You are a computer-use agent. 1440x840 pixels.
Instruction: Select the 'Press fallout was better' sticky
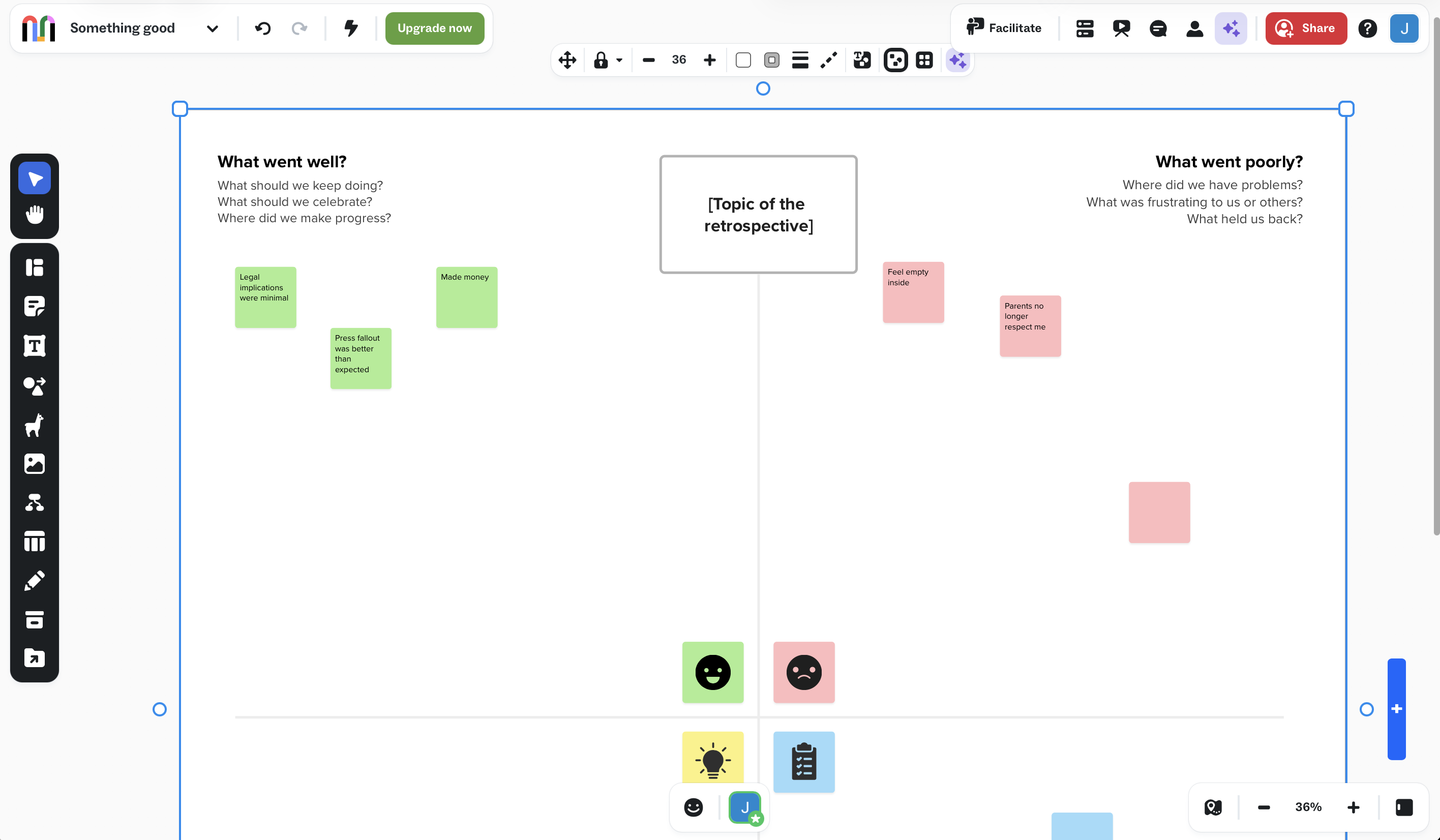pos(361,358)
